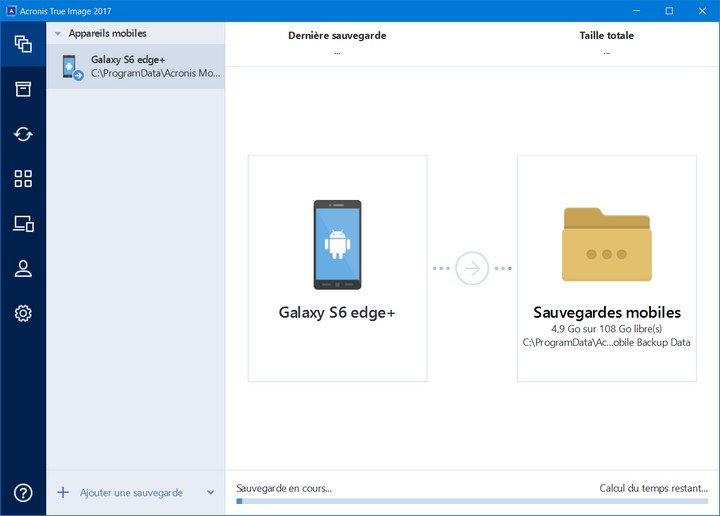720x516 pixels.
Task: Open the Settings gear icon
Action: [23, 313]
